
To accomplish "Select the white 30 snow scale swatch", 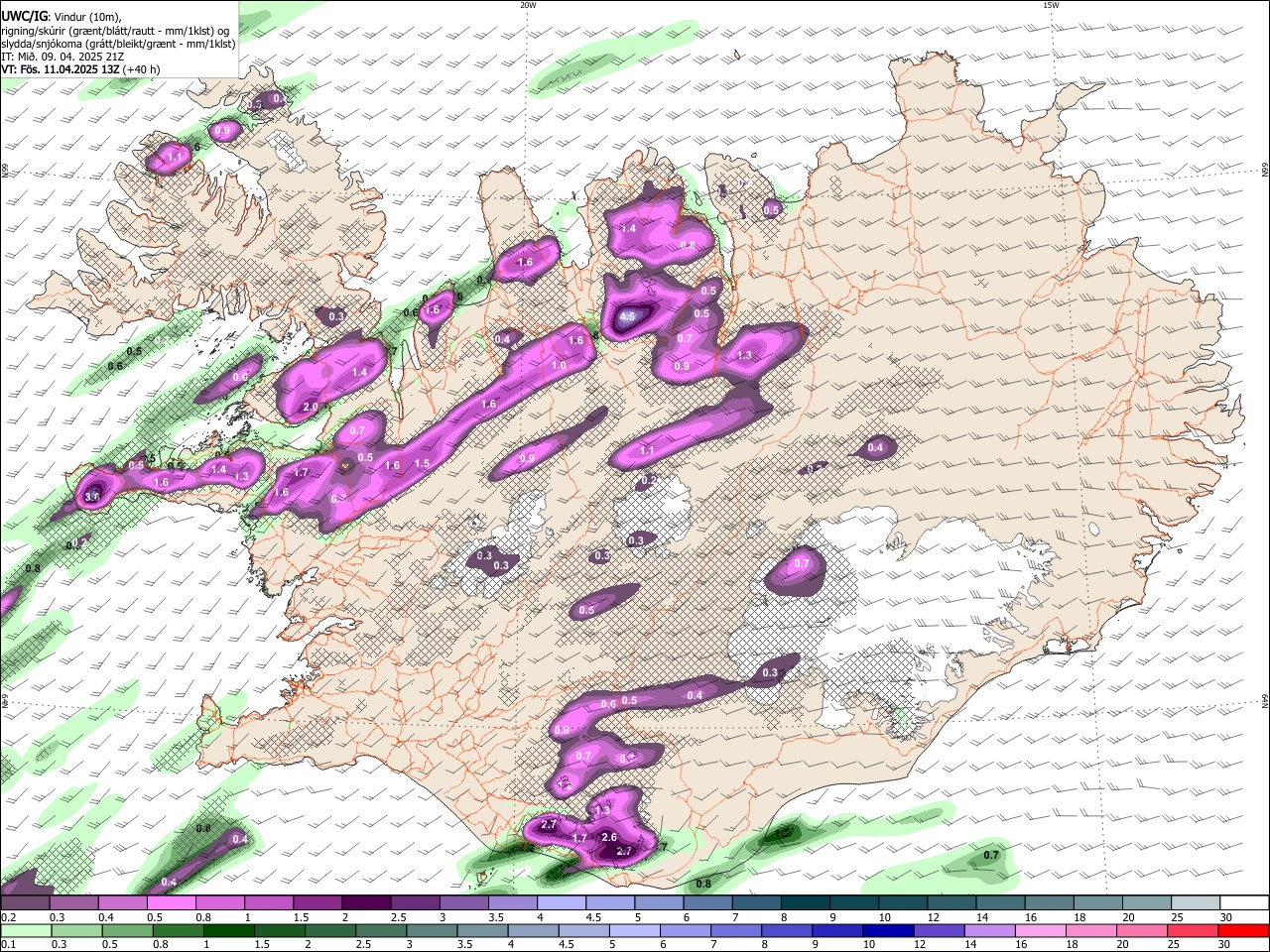I will tap(1244, 903).
